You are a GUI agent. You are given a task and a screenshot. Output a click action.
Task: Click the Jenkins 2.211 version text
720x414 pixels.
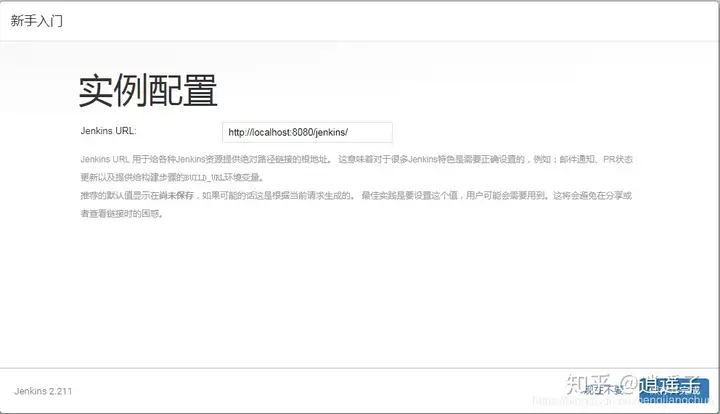[43, 391]
